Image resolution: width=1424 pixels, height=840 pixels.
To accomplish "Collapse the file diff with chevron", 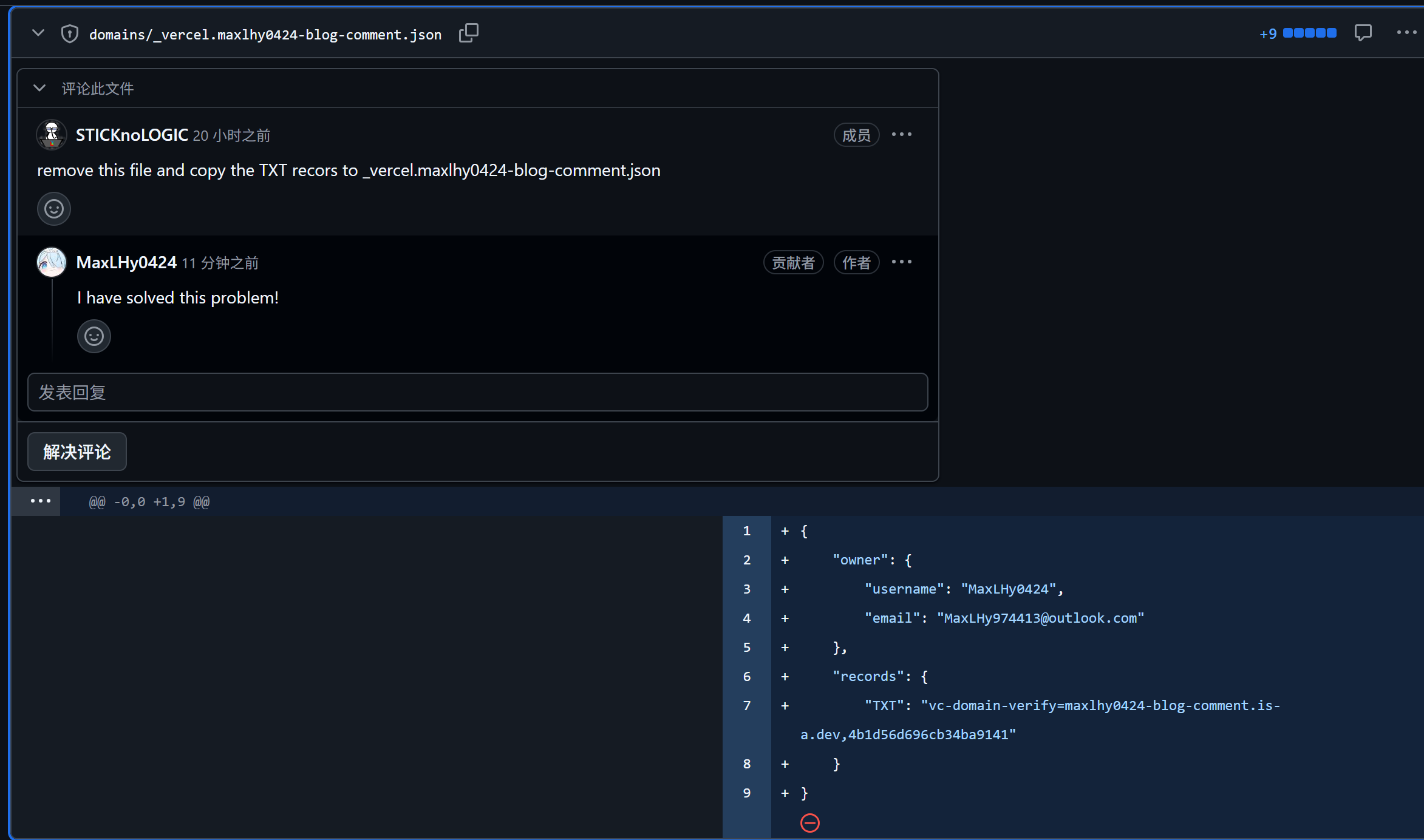I will (38, 33).
